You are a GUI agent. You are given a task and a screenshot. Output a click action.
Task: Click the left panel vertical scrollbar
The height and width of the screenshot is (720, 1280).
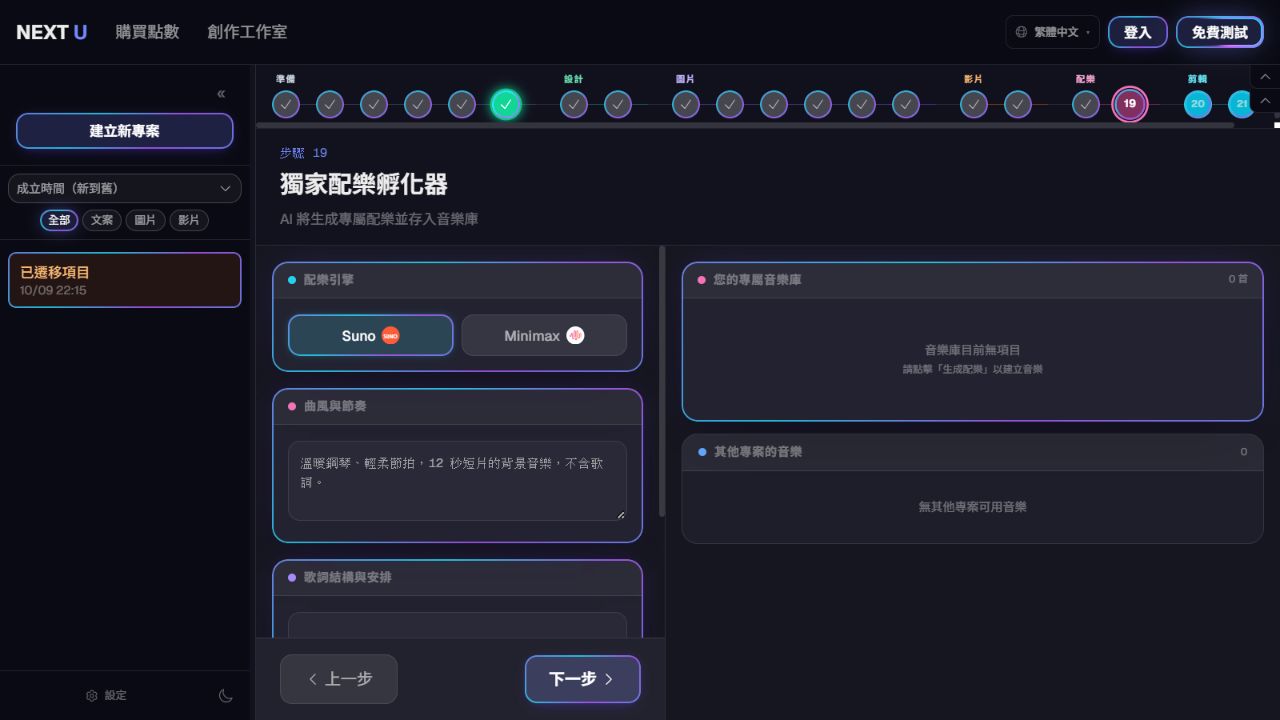pyautogui.click(x=662, y=382)
